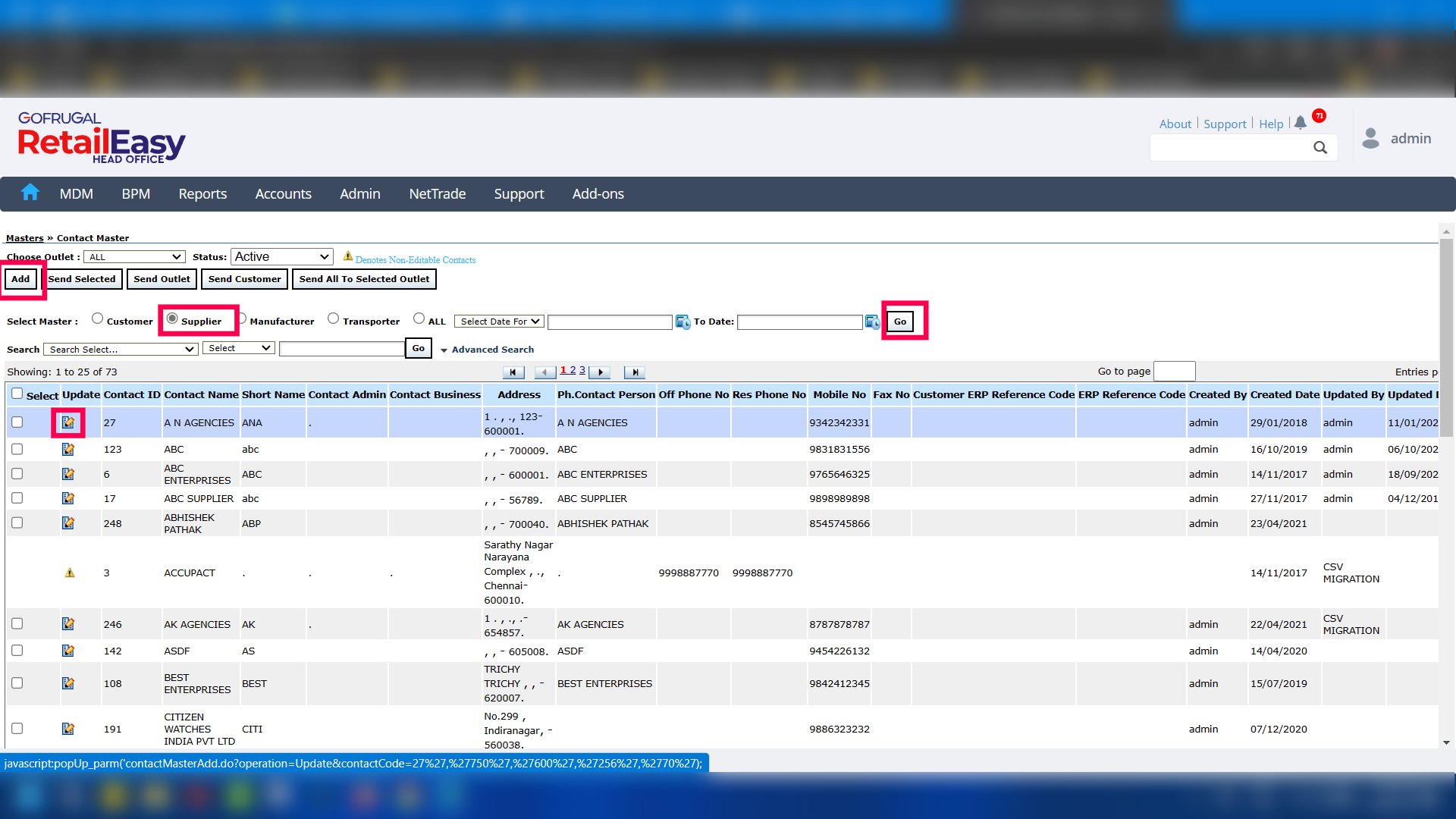Open the Reports menu
Viewport: 1456px width, 819px height.
202,194
